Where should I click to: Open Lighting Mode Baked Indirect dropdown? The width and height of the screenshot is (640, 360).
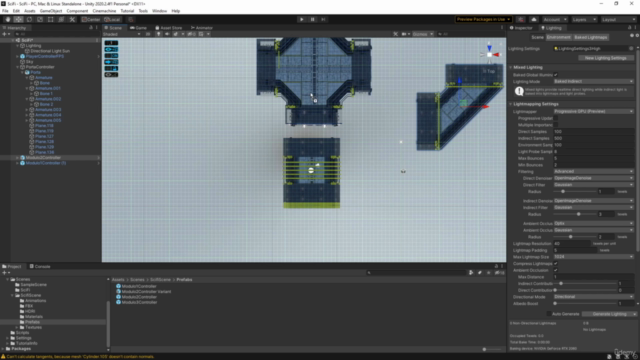tap(593, 82)
